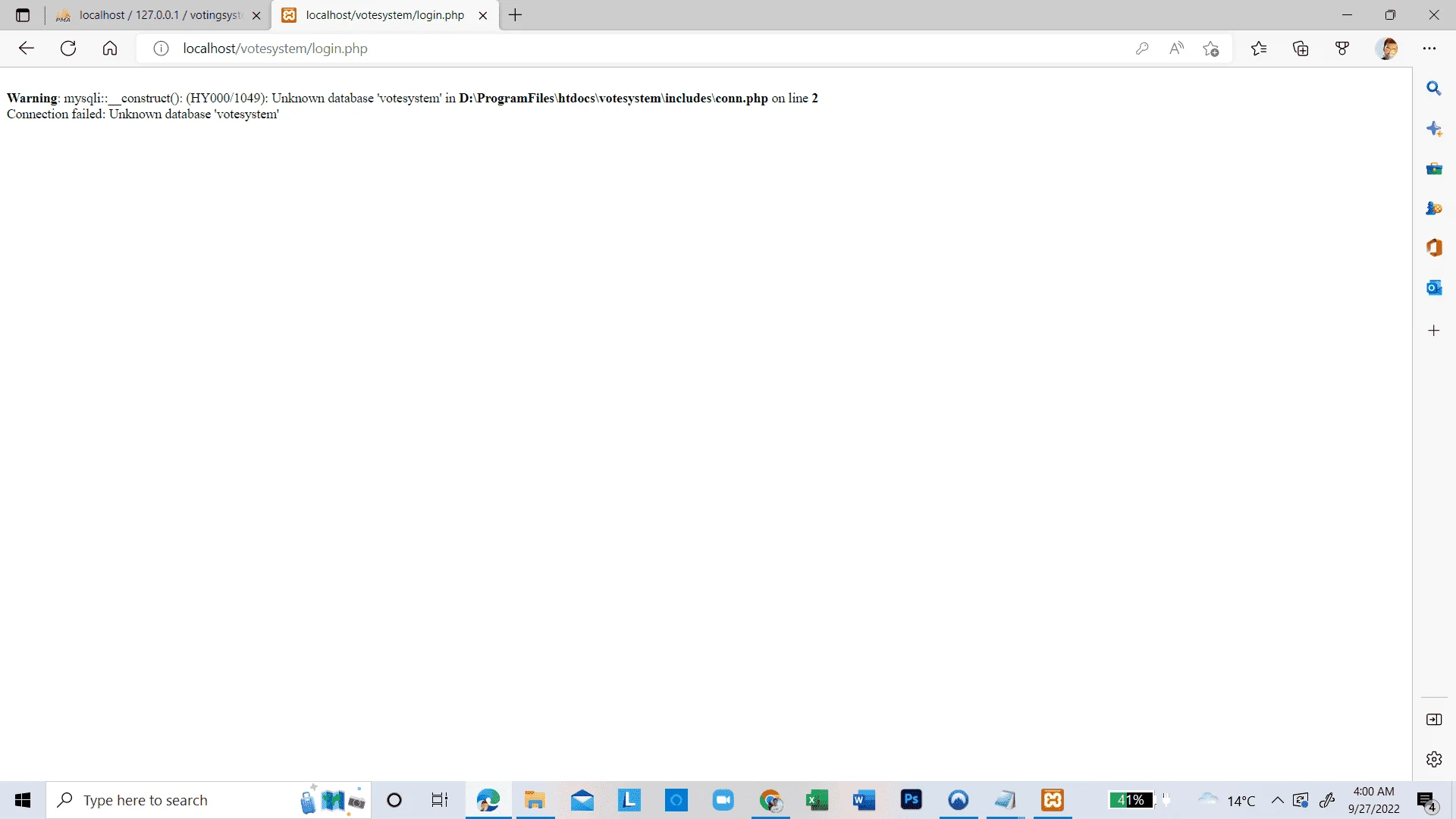Open Photoshop from the taskbar
The image size is (1456, 819).
(x=912, y=800)
